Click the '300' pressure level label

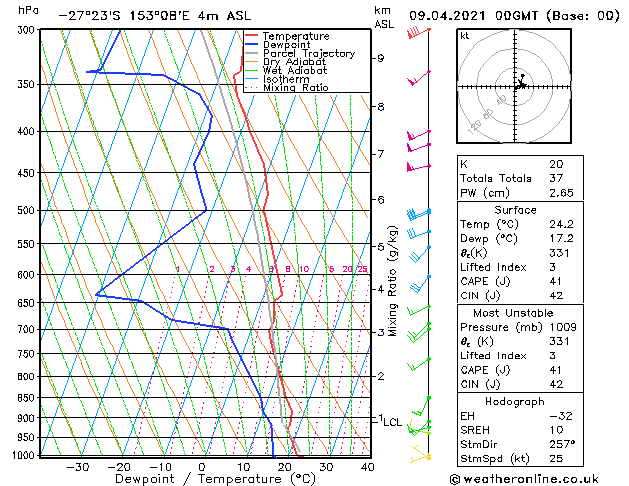[28, 30]
